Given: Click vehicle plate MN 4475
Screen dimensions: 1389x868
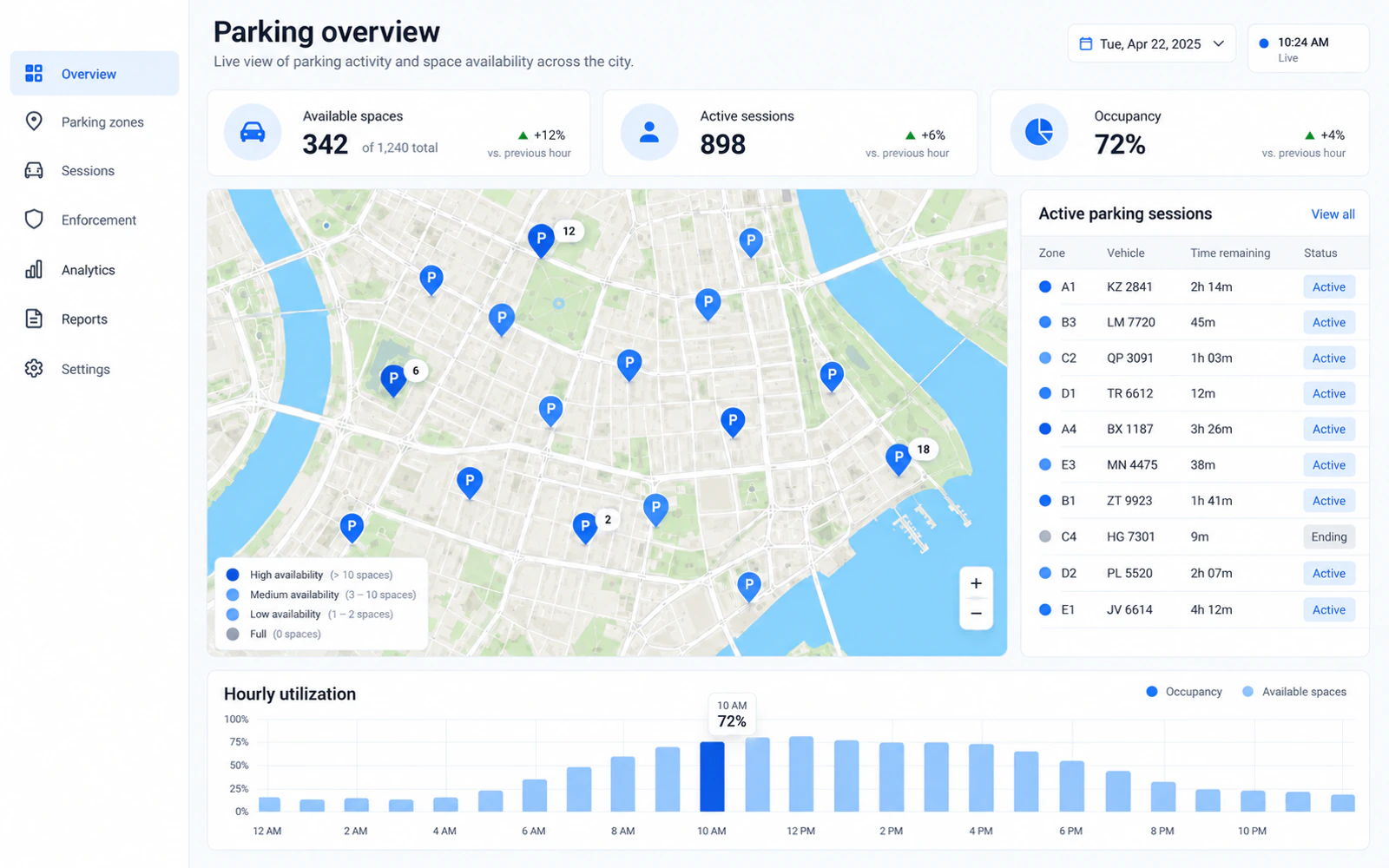Looking at the screenshot, I should 1132,464.
